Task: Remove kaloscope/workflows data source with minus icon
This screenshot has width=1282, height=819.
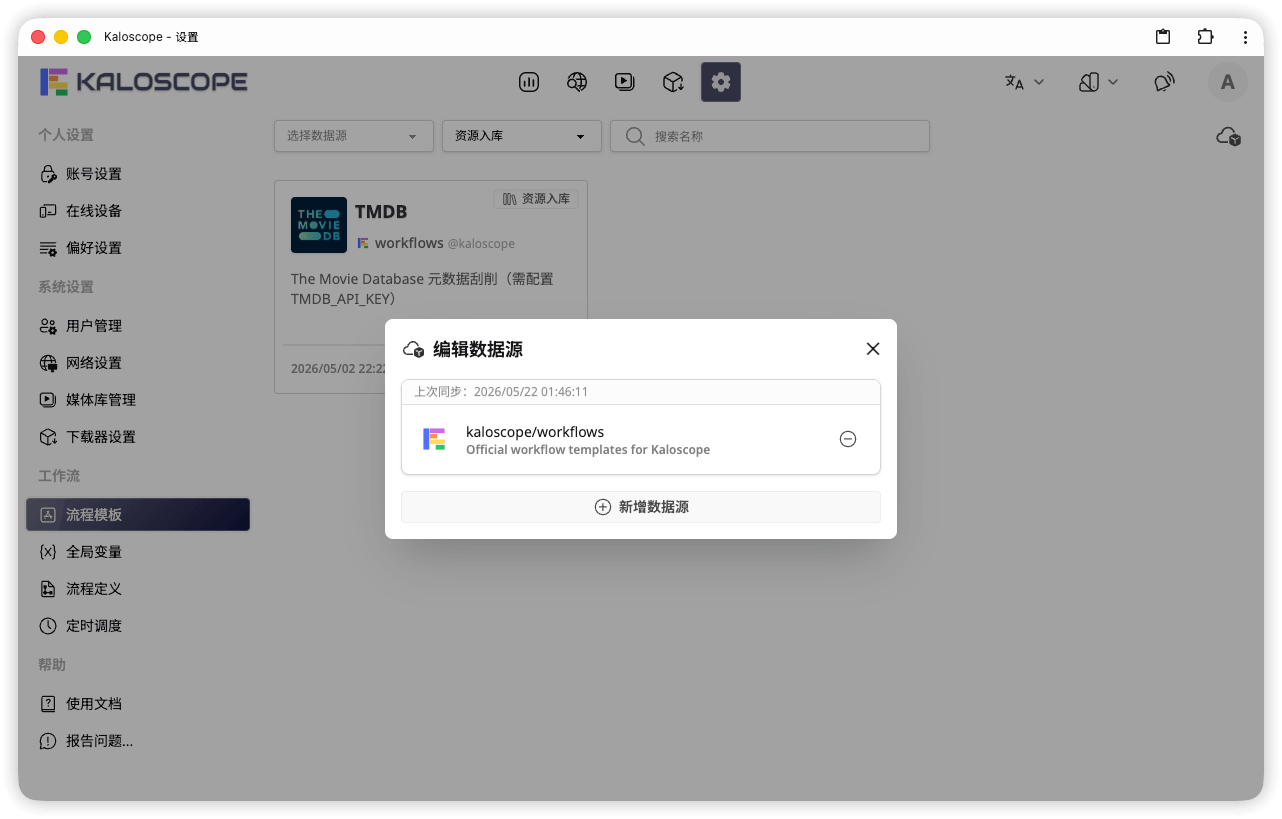Action: [848, 439]
